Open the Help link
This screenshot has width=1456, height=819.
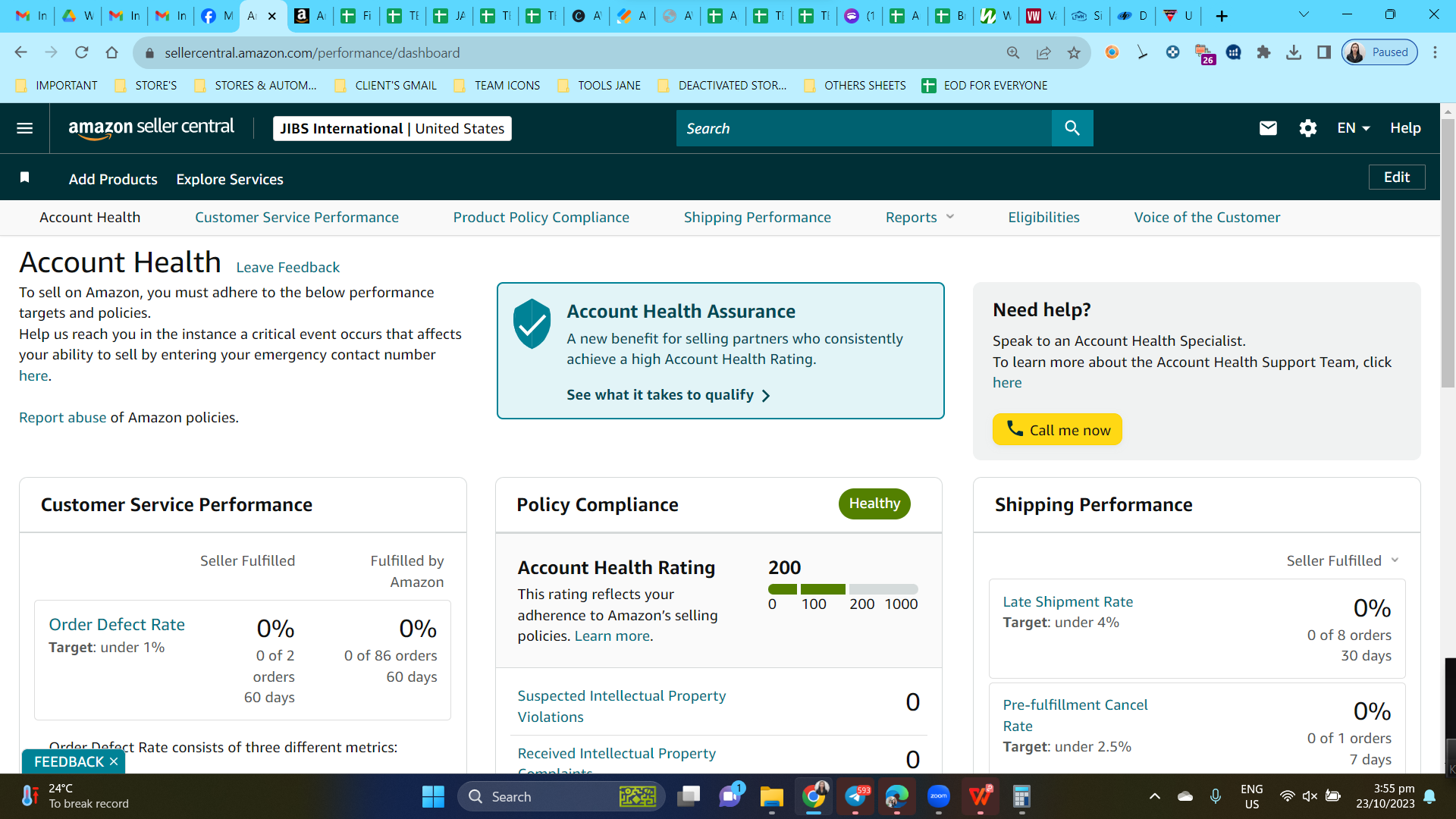click(x=1405, y=128)
